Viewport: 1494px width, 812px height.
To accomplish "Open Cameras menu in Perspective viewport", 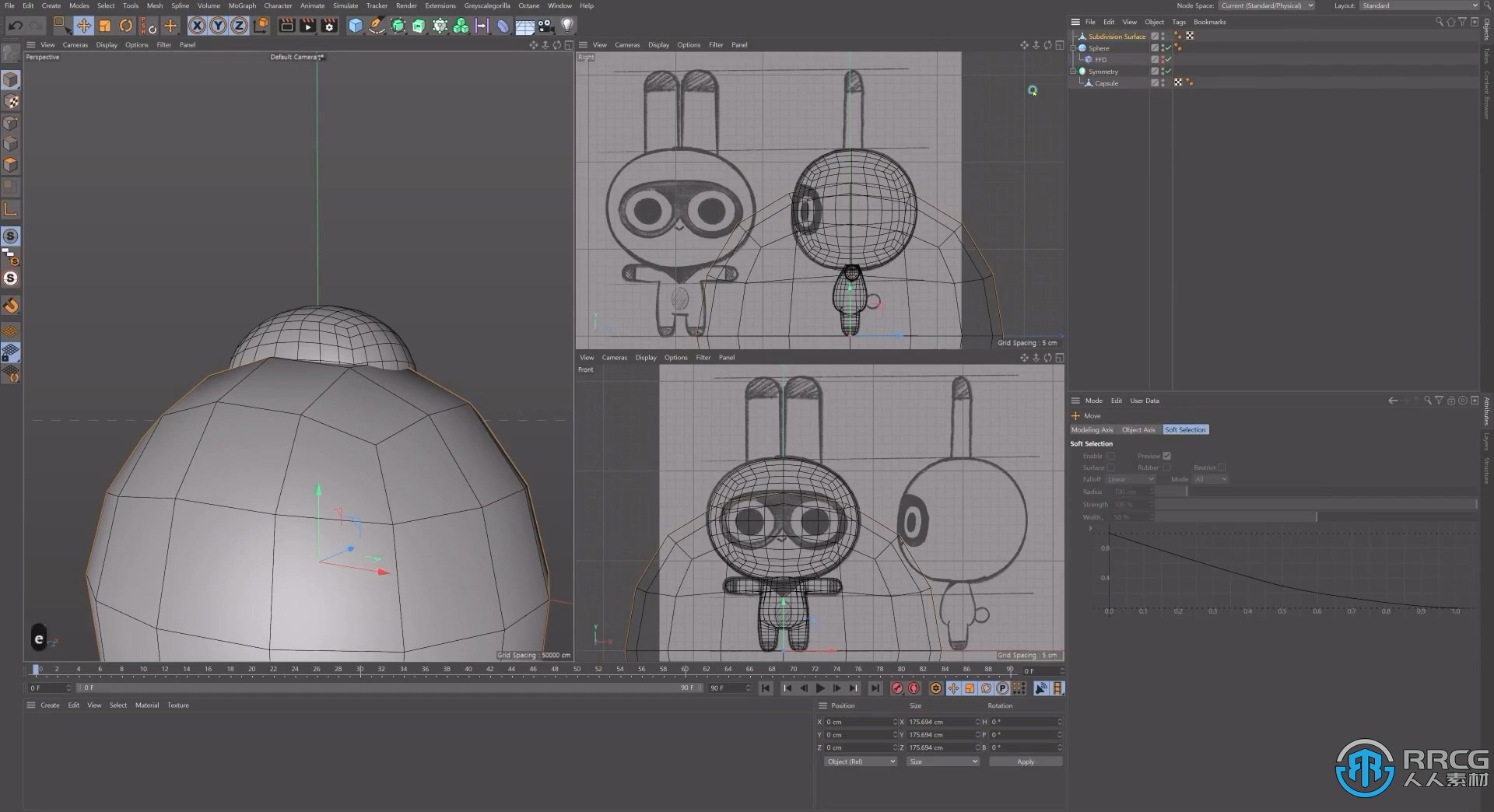I will (75, 45).
